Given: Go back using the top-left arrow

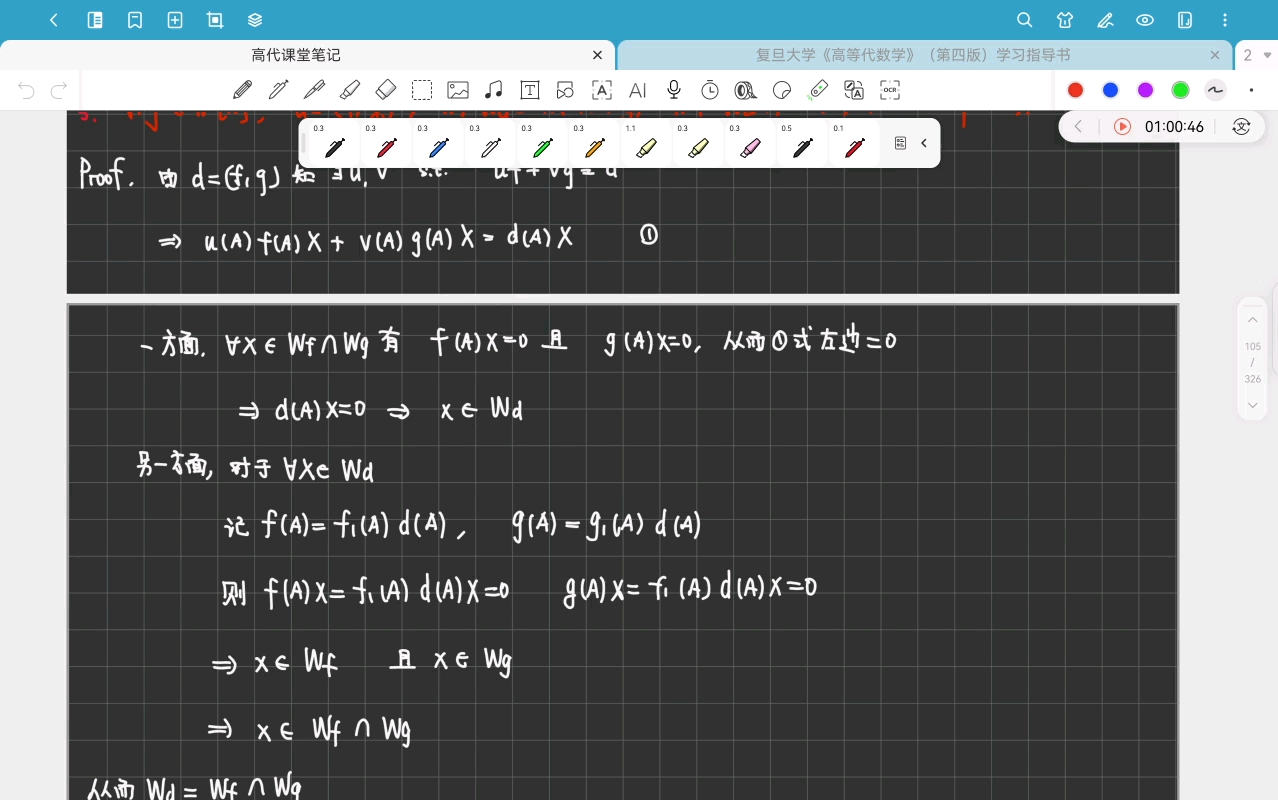Looking at the screenshot, I should pos(54,20).
